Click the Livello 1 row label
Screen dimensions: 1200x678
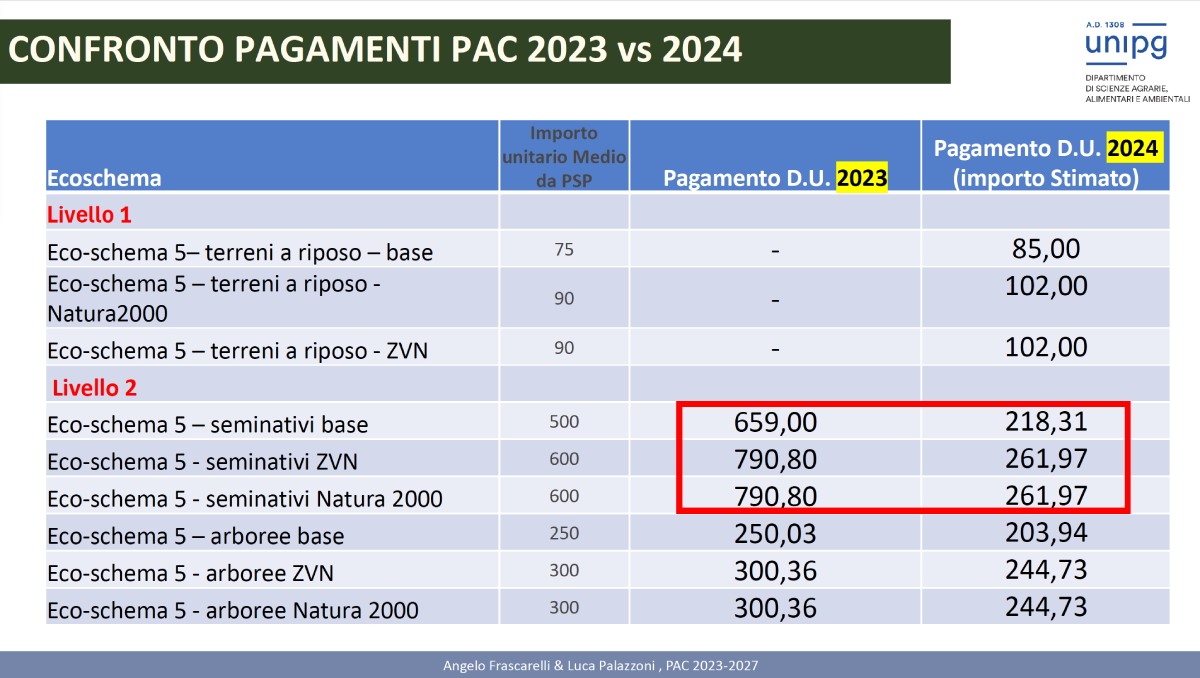click(x=90, y=213)
